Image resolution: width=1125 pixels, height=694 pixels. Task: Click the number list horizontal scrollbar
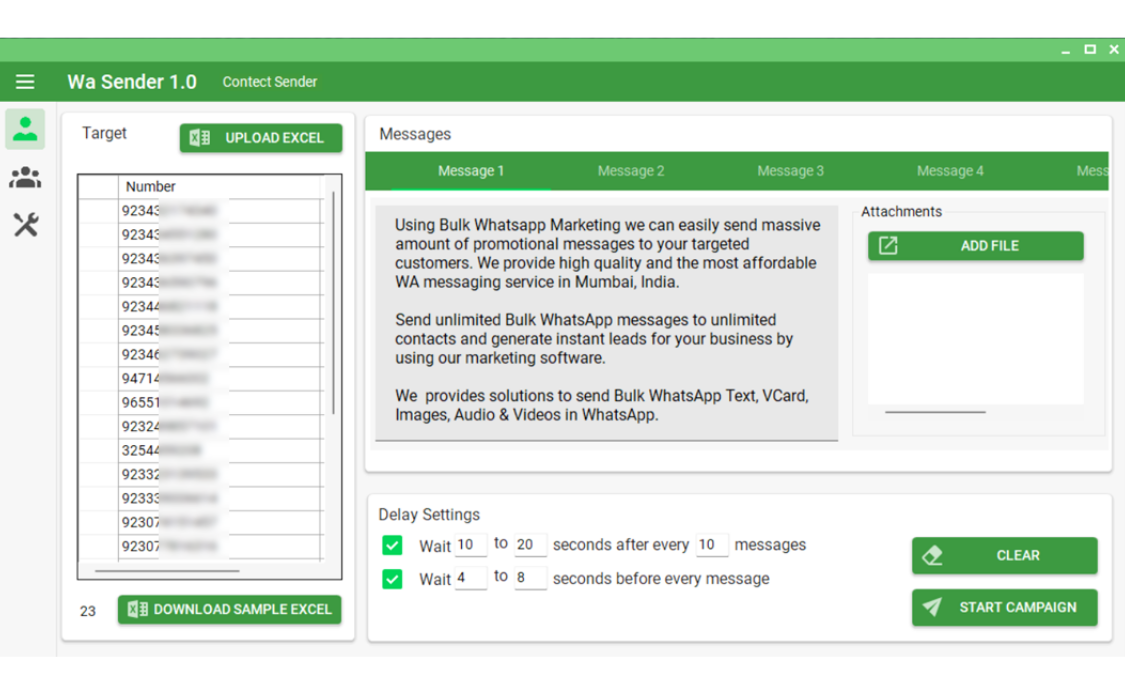point(167,571)
